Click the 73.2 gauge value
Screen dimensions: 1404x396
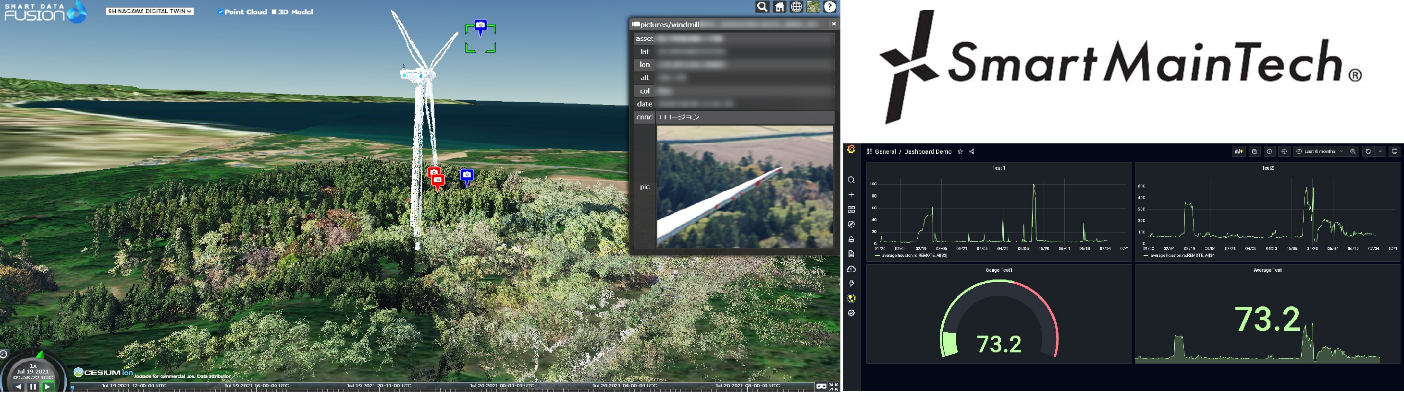999,344
